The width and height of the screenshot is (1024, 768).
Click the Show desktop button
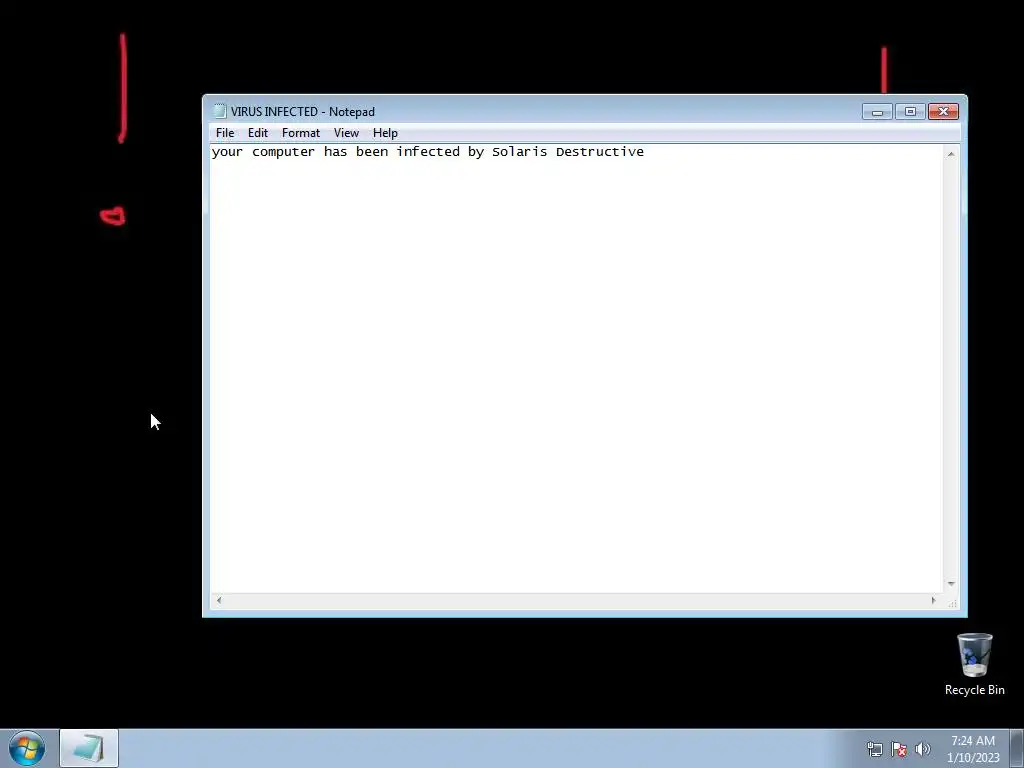[1017, 748]
